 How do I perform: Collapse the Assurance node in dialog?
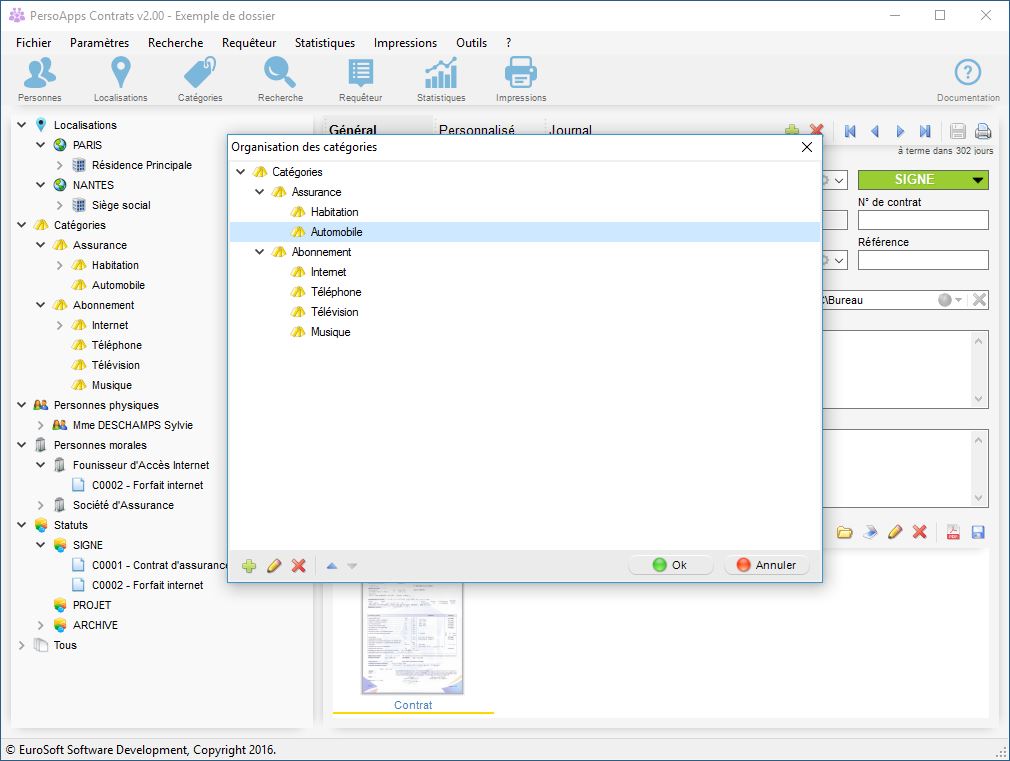tap(260, 192)
